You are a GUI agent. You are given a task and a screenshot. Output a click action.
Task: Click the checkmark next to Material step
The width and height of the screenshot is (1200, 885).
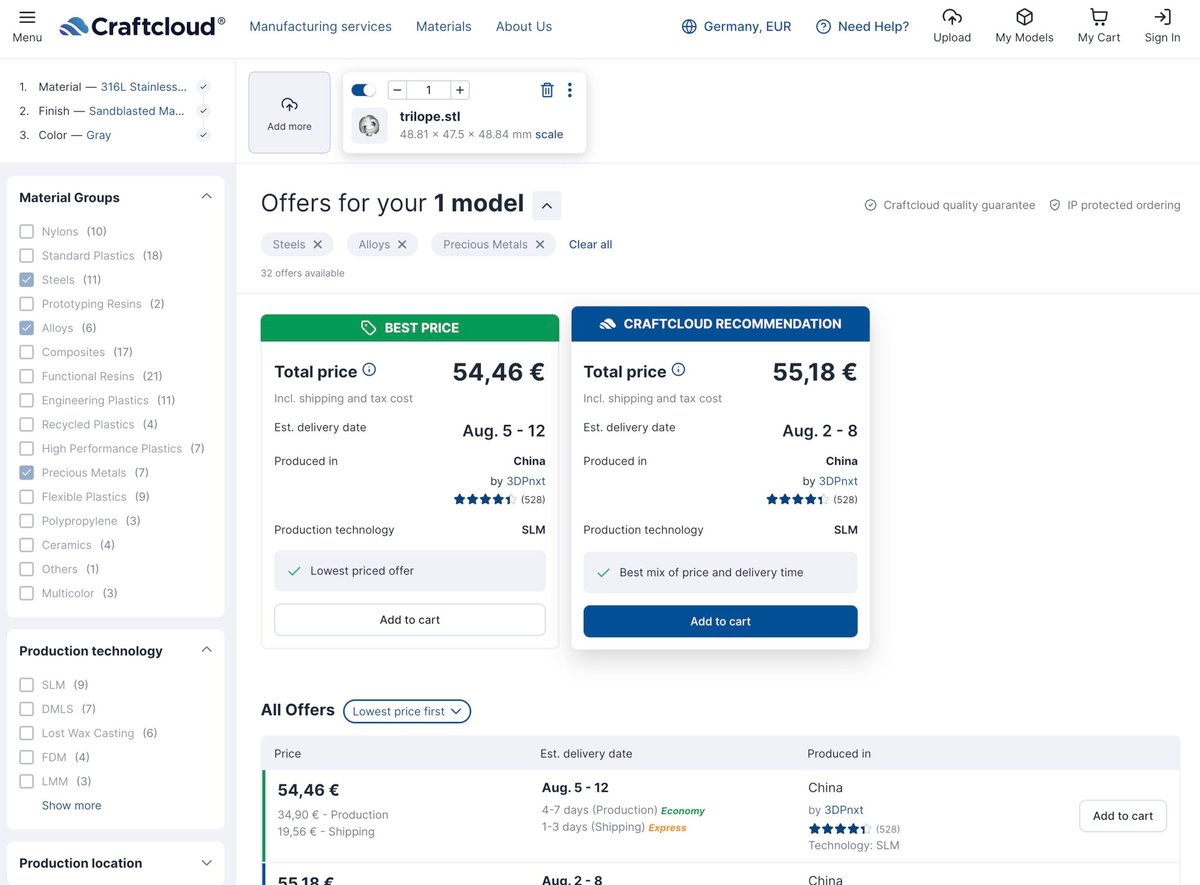point(204,87)
